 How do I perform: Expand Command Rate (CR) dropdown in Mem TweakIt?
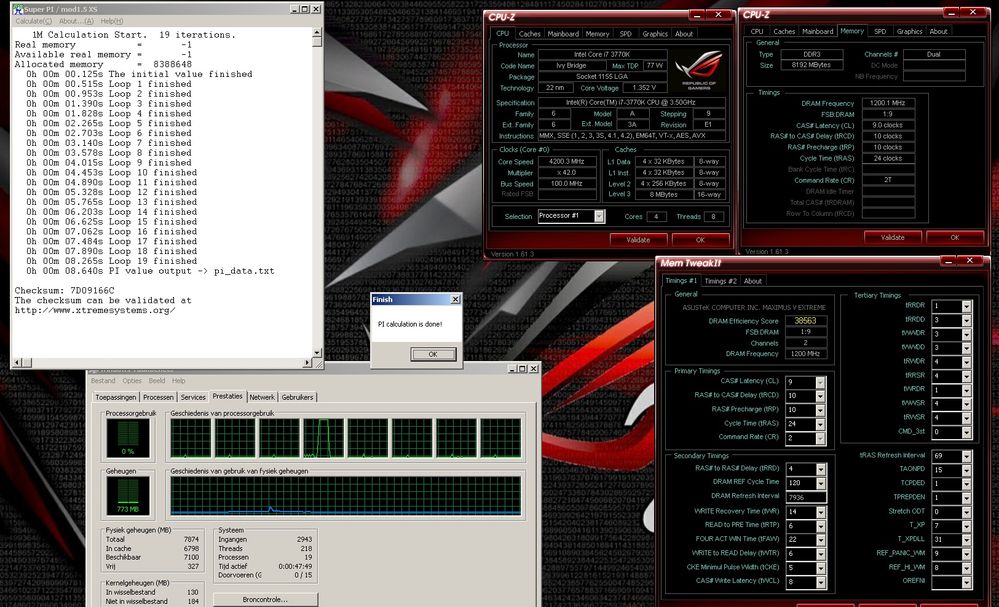coord(820,438)
